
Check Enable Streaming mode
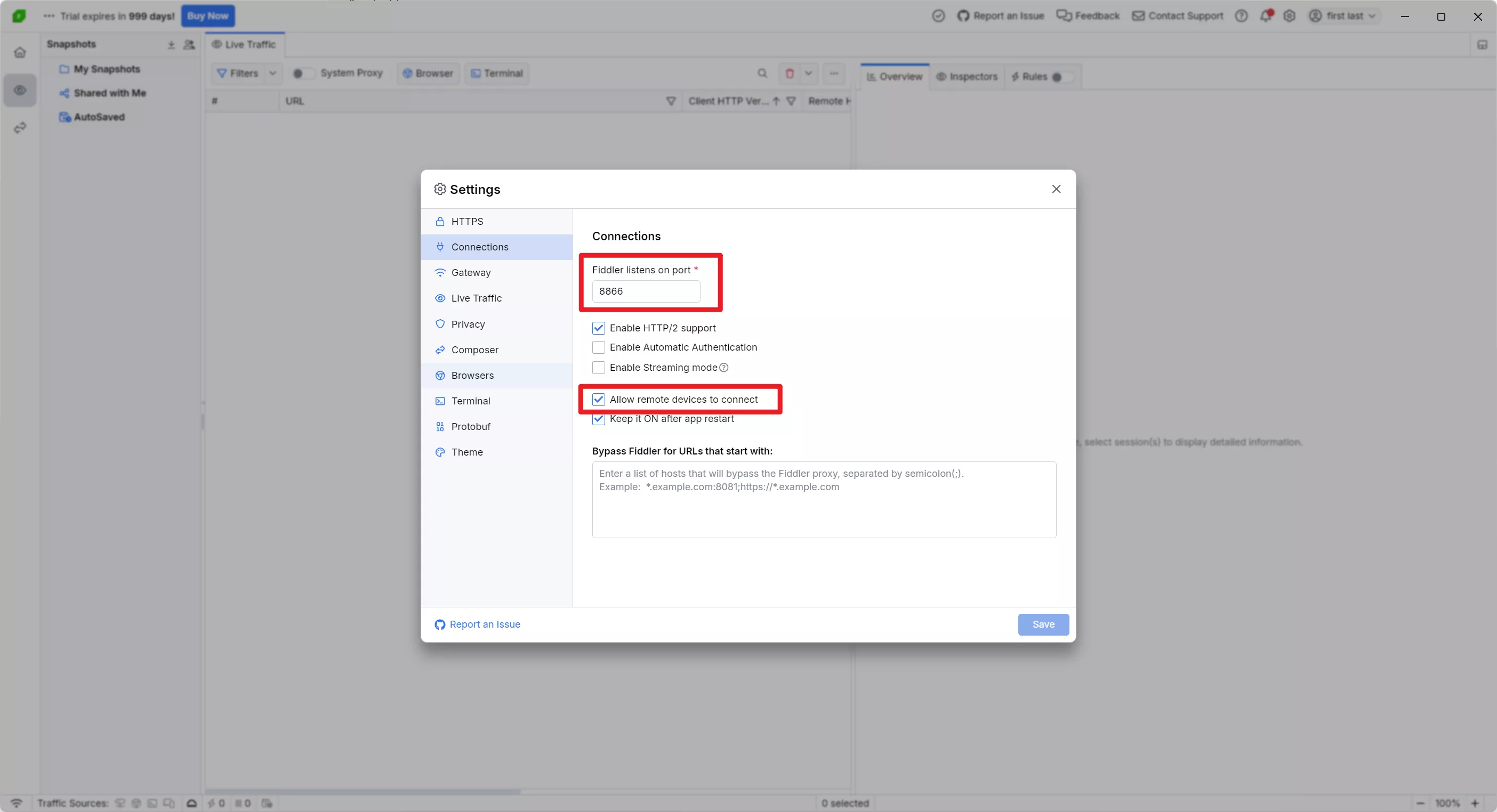tap(598, 368)
